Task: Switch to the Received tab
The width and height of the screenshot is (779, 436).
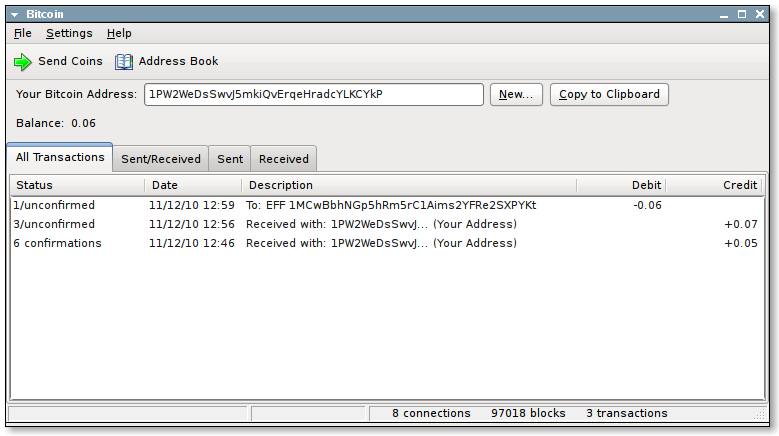Action: click(284, 159)
